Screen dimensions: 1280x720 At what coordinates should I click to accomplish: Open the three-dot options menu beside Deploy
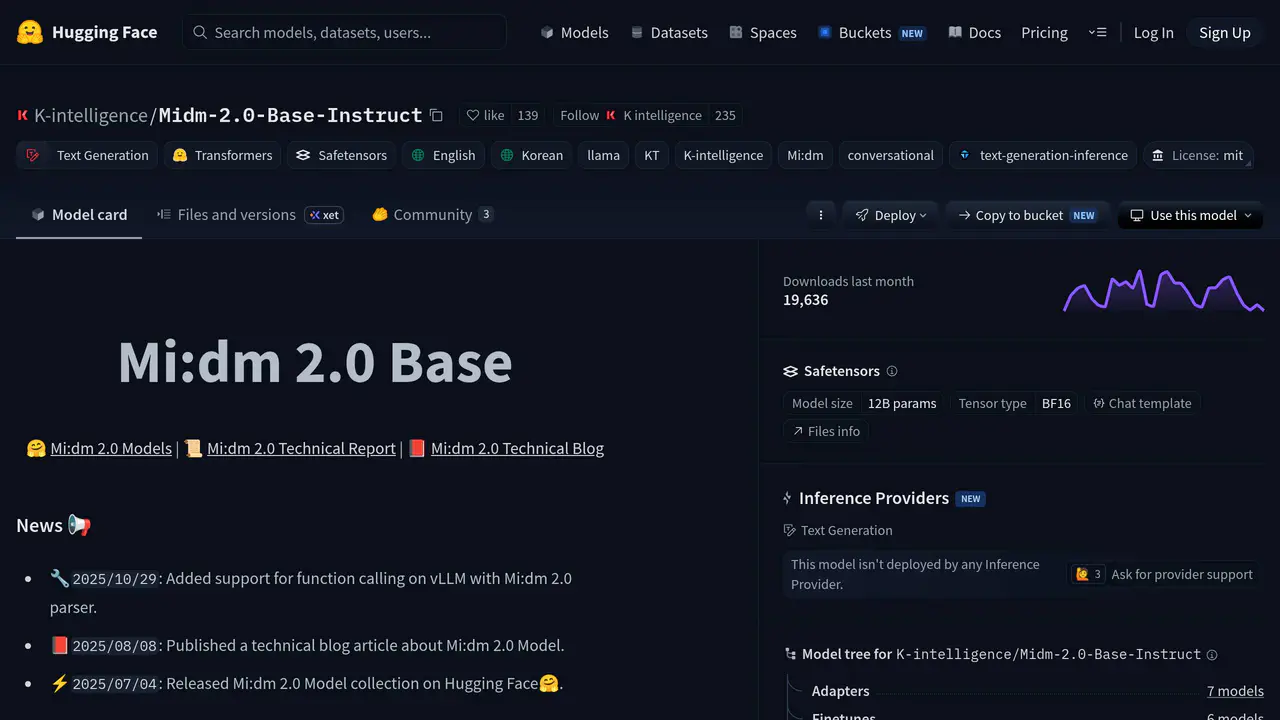[821, 215]
